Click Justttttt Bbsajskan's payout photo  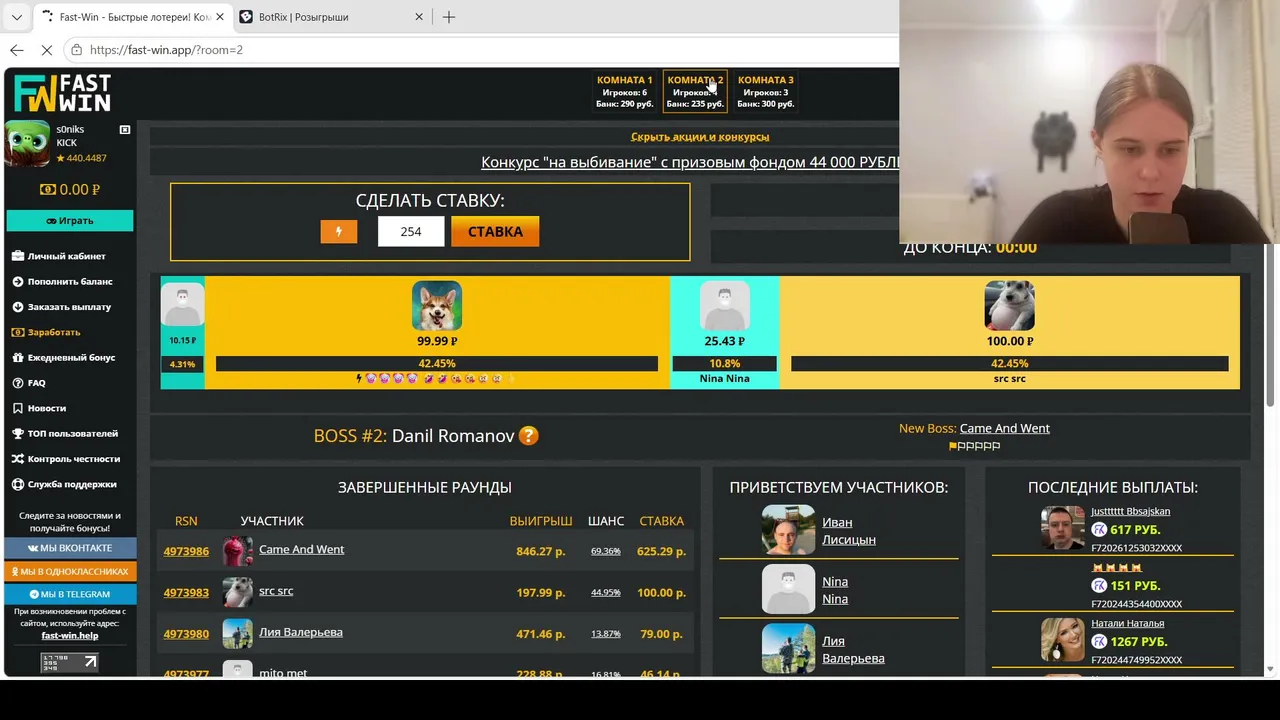click(1062, 528)
